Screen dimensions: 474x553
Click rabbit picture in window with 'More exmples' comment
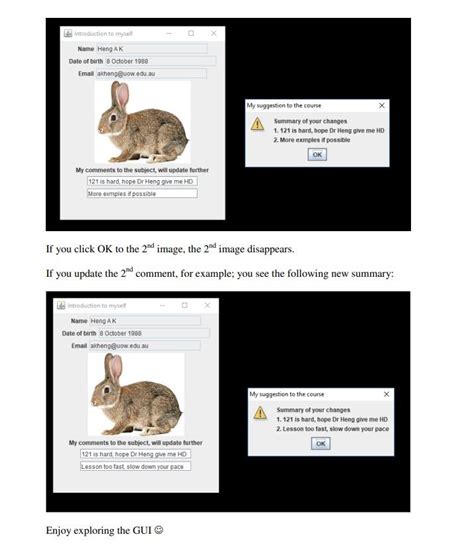point(143,122)
